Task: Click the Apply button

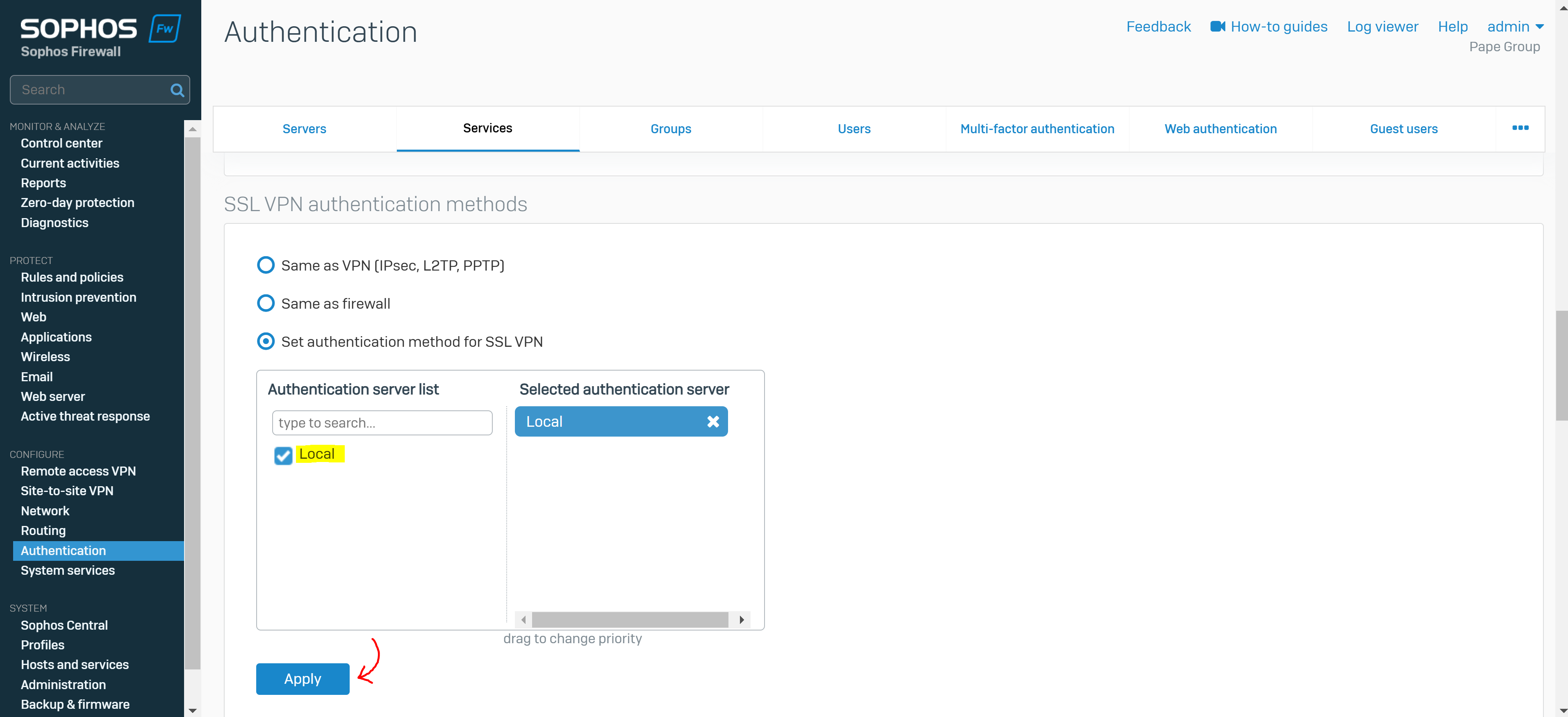Action: click(x=303, y=678)
